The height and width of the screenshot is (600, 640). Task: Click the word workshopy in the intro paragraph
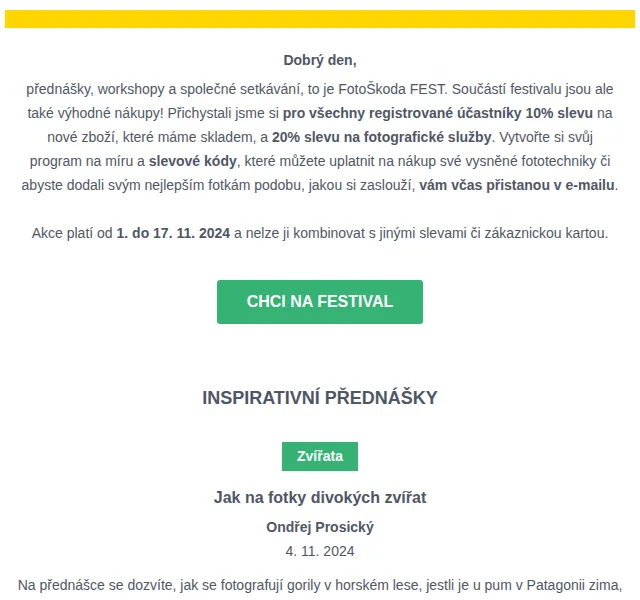click(131, 89)
